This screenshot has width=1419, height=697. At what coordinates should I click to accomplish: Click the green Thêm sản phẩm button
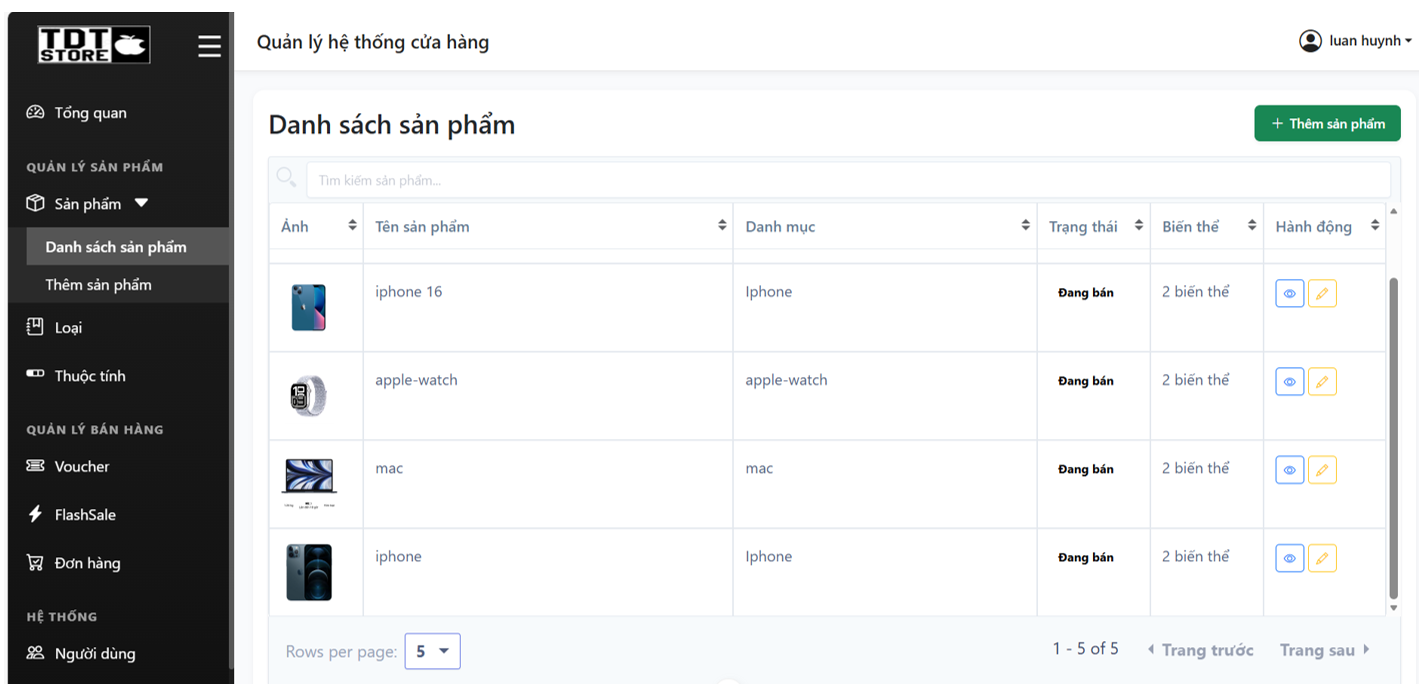click(1328, 123)
